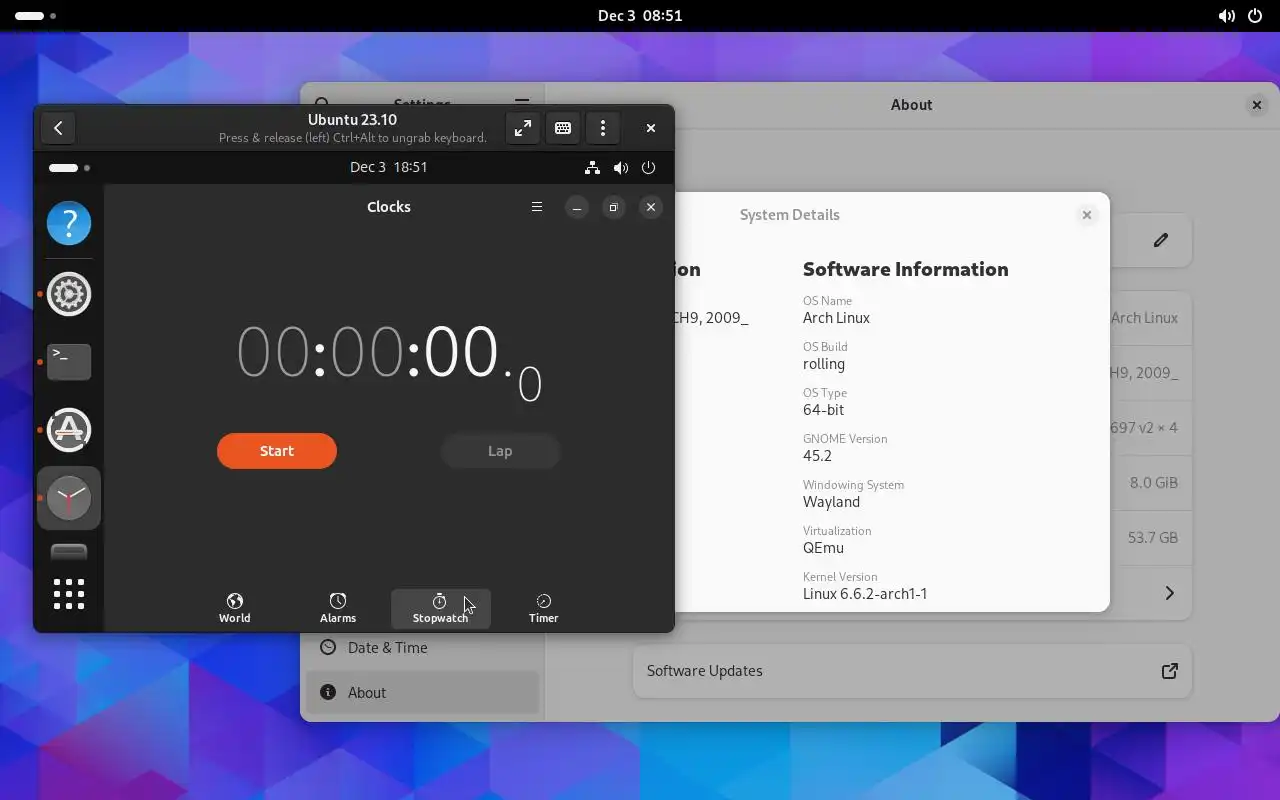Click the 8.0 GiB memory value
The image size is (1280, 800).
pos(1153,482)
